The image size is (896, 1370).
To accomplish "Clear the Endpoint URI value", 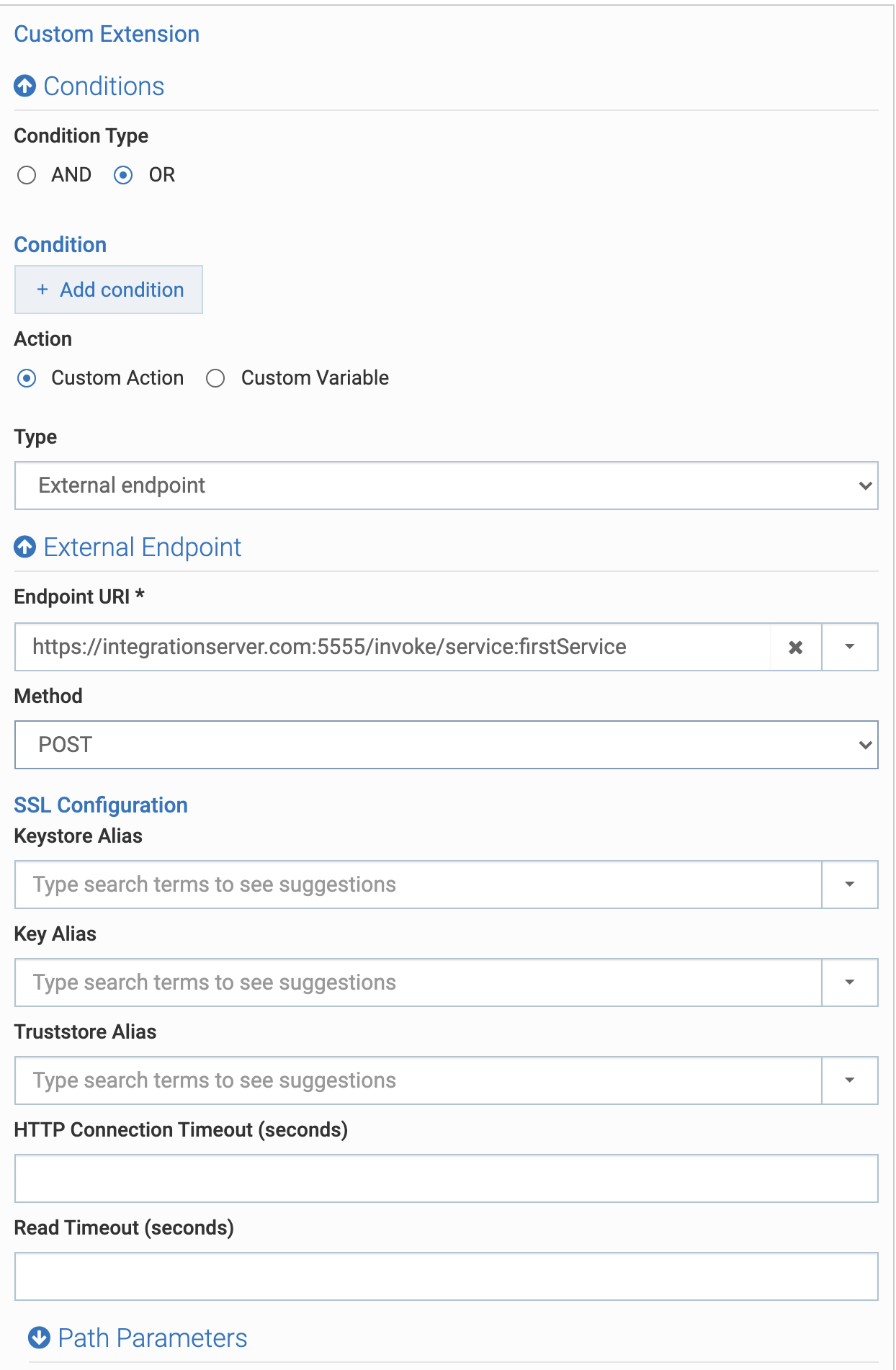I will (x=796, y=648).
